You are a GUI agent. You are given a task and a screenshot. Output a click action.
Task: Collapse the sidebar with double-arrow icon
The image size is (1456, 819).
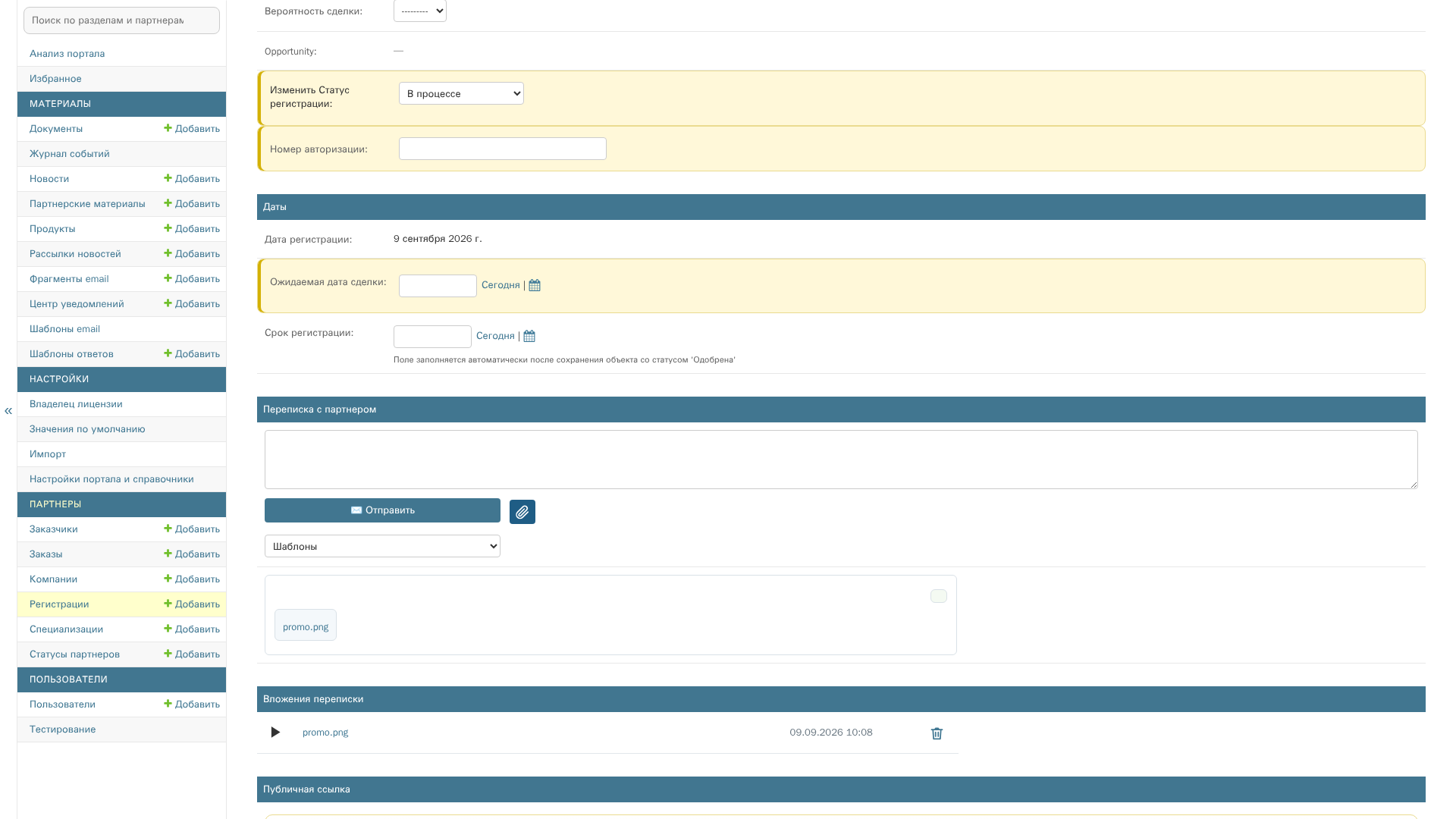point(8,411)
